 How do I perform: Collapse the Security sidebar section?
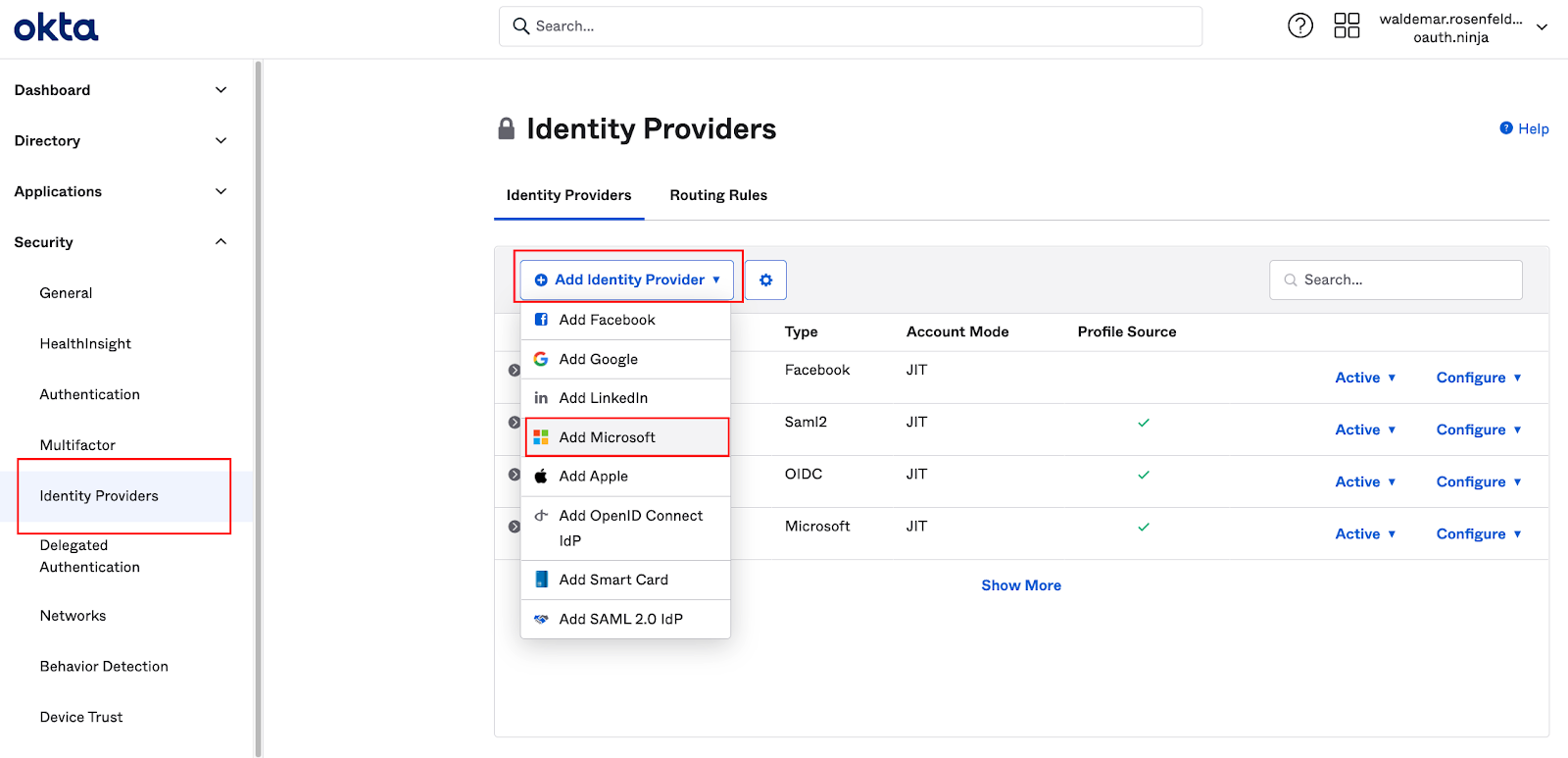pos(220,242)
